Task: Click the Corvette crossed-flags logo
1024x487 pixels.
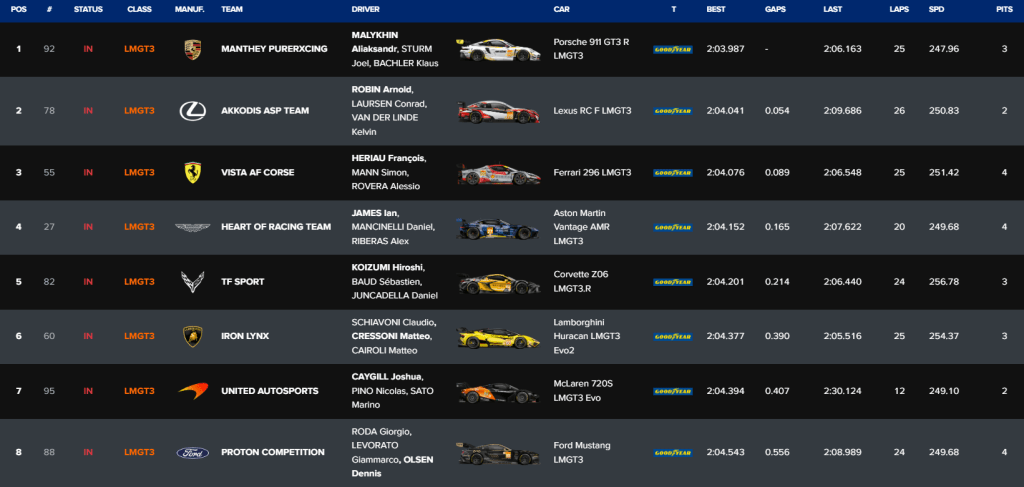Action: click(x=193, y=282)
